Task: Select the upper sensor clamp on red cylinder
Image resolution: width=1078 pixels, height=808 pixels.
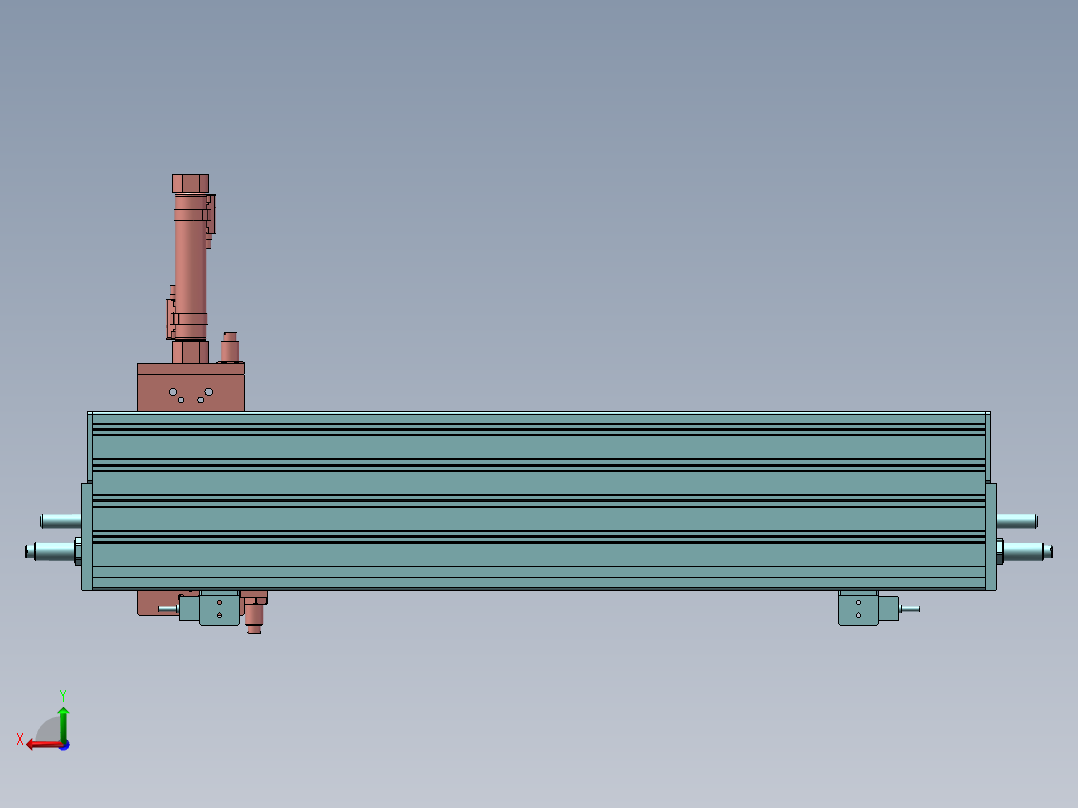Action: pyautogui.click(x=210, y=214)
